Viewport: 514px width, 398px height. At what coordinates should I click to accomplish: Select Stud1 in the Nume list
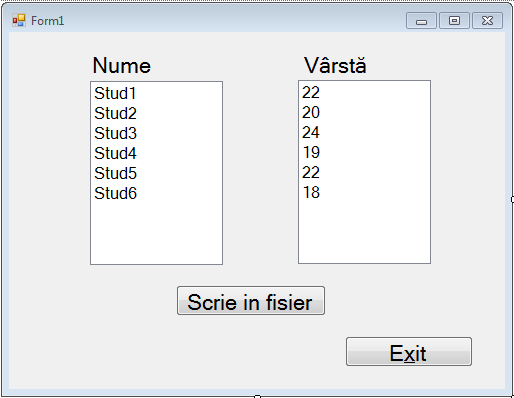156,93
